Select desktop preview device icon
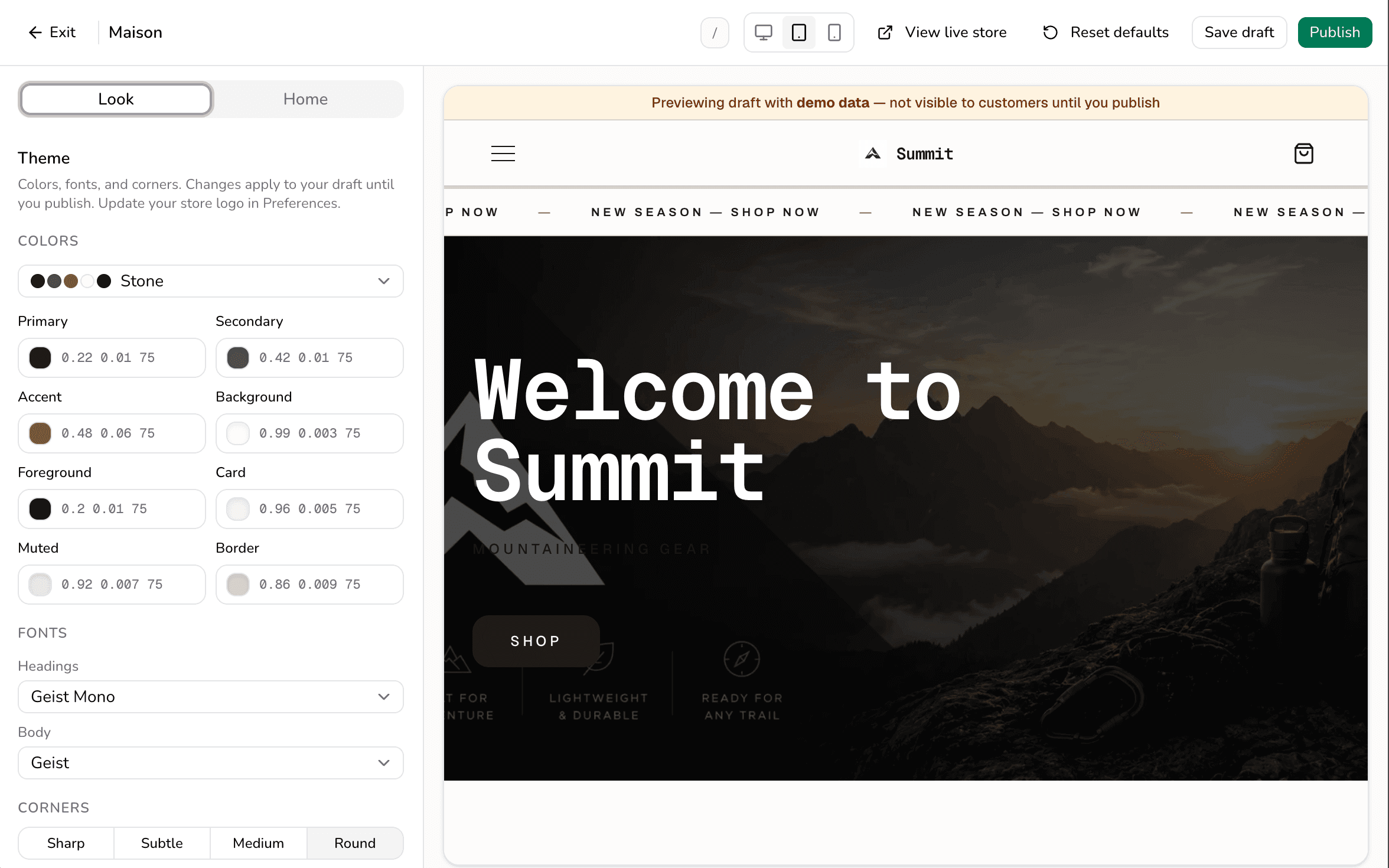This screenshot has width=1389, height=868. pyautogui.click(x=763, y=32)
